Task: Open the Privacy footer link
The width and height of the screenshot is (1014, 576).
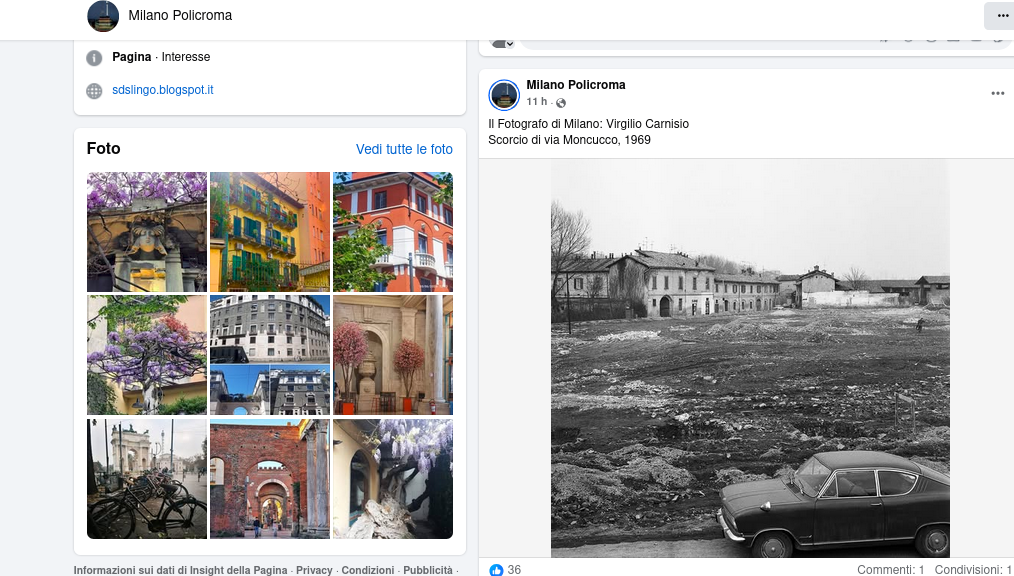Action: click(314, 570)
